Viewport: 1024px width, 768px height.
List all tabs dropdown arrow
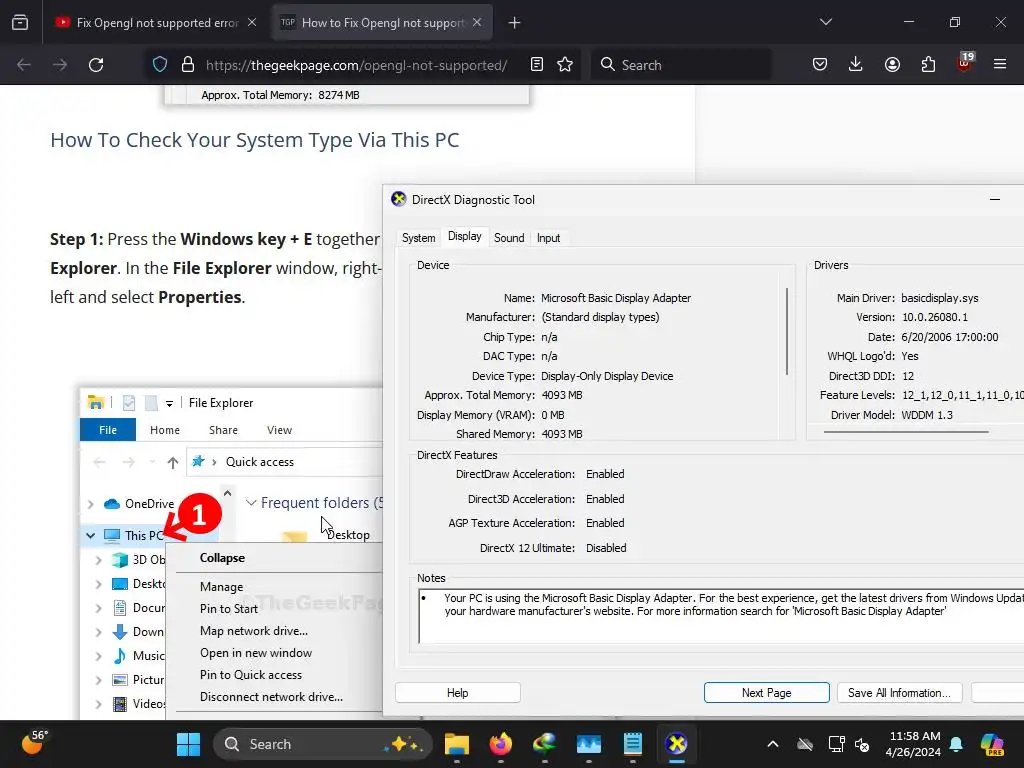(826, 22)
